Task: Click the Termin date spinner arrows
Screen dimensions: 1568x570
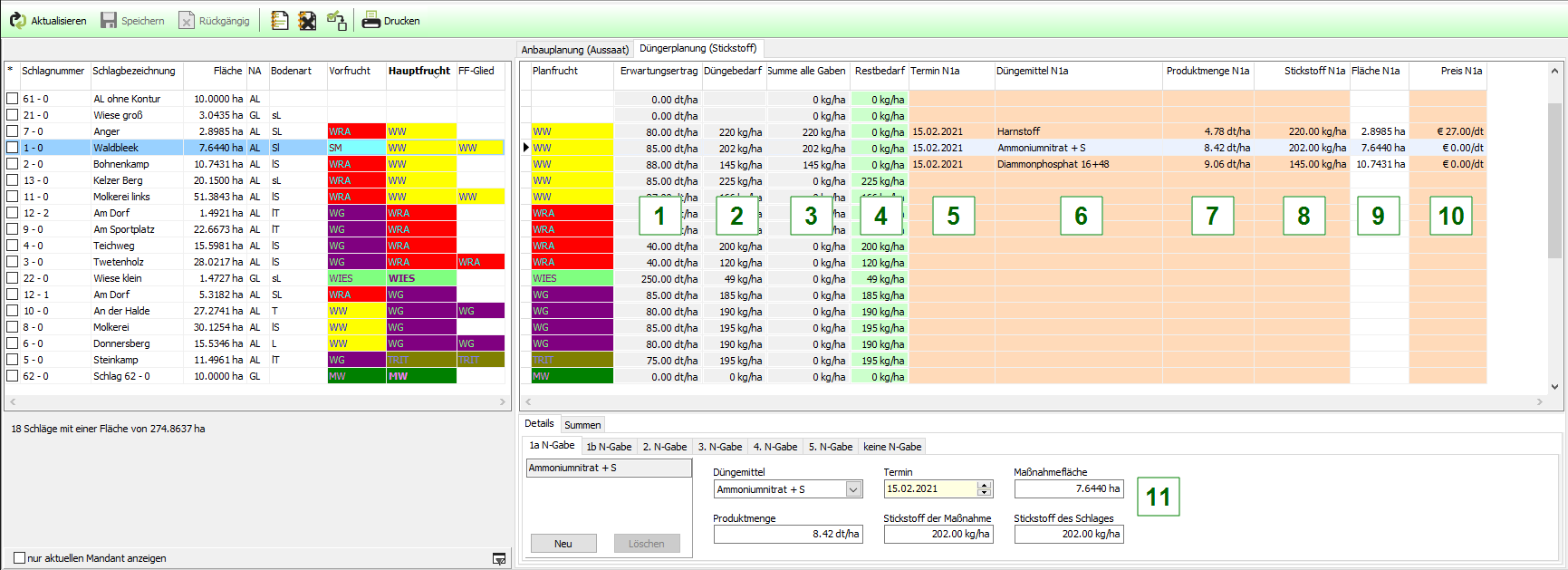Action: click(985, 489)
